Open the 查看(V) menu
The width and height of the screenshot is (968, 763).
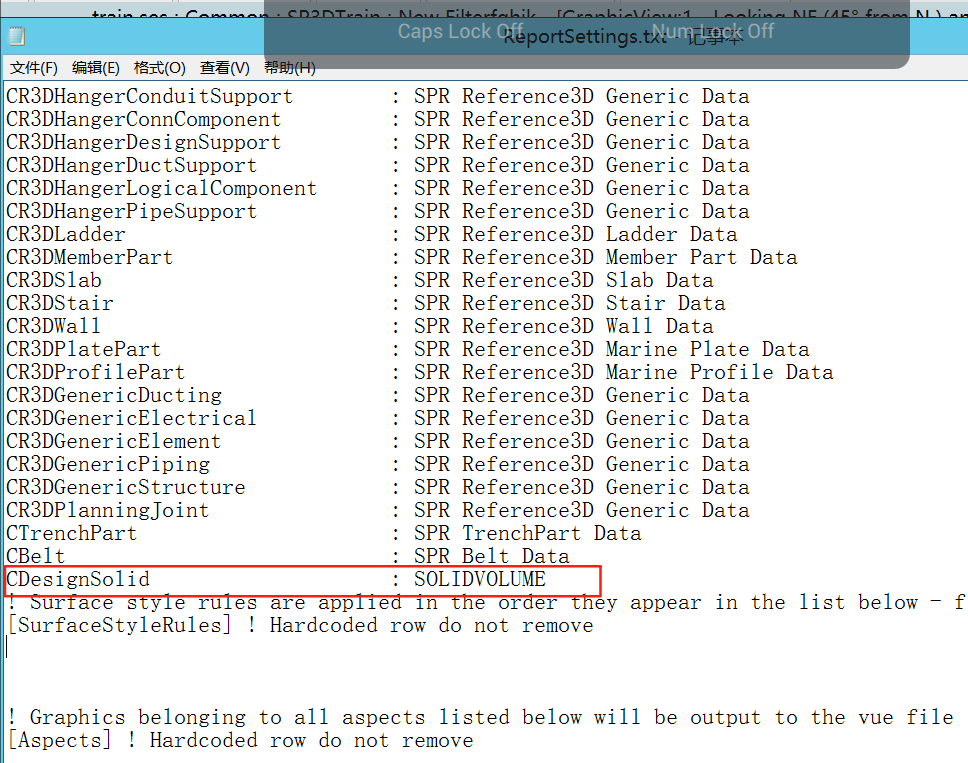click(x=225, y=68)
